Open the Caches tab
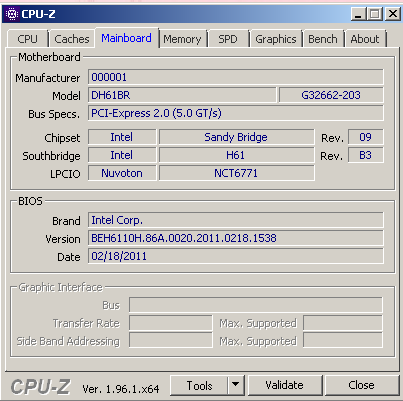The image size is (403, 401). (72, 39)
